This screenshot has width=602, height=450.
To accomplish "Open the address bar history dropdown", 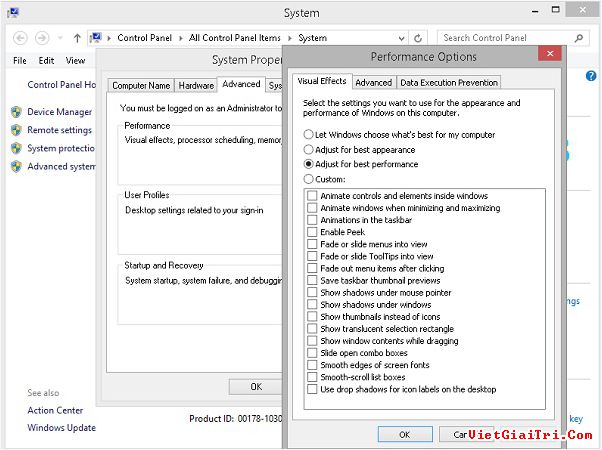I will (x=401, y=38).
